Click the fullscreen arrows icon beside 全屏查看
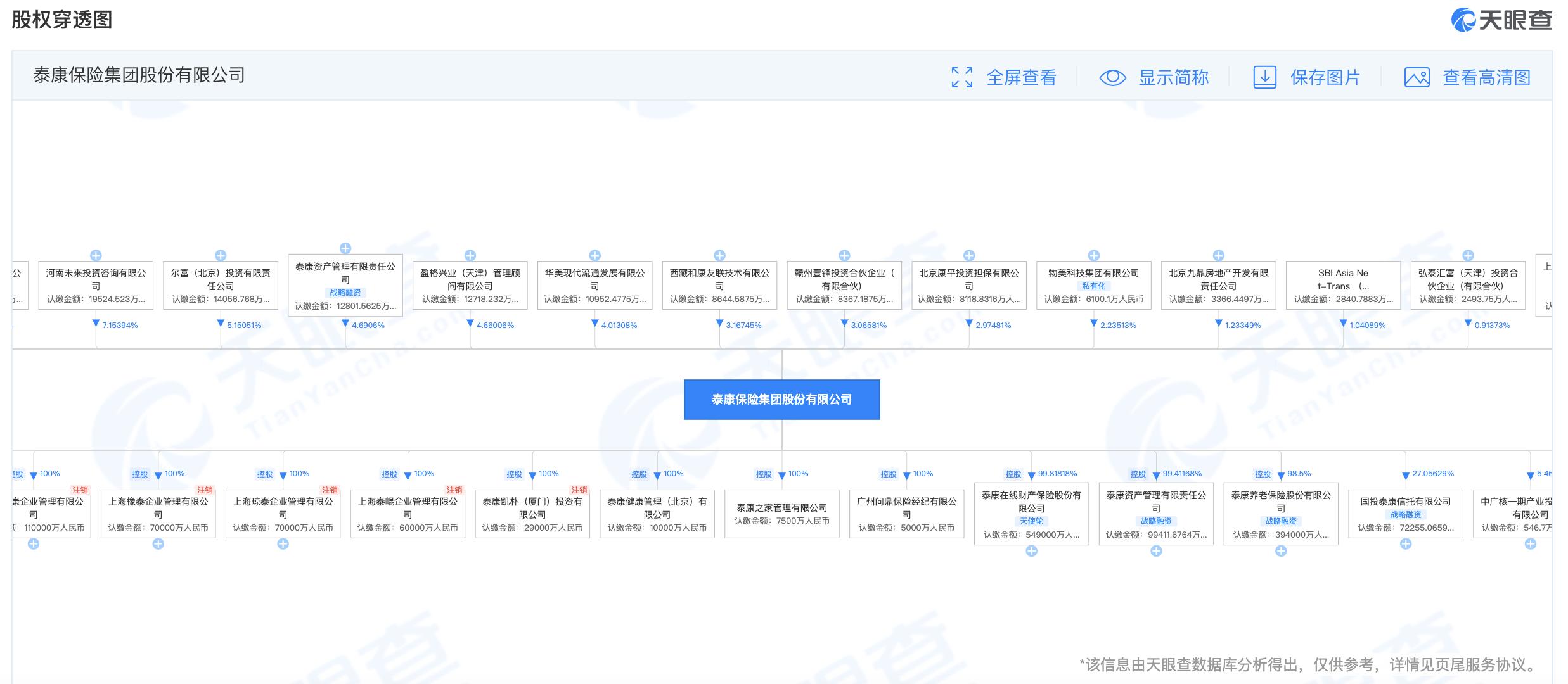The height and width of the screenshot is (684, 1568). click(x=961, y=77)
